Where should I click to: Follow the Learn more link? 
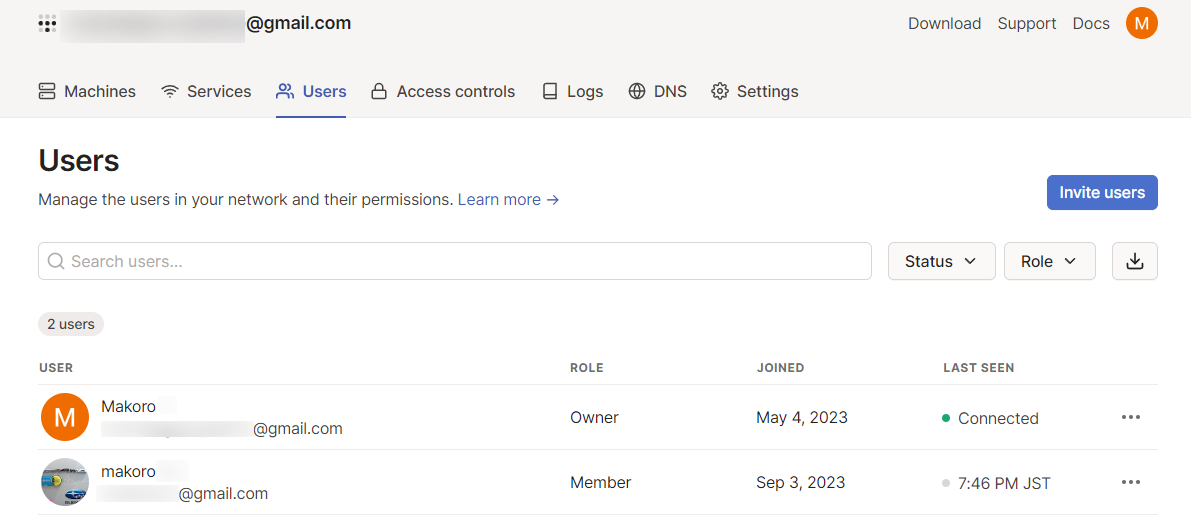coord(508,200)
